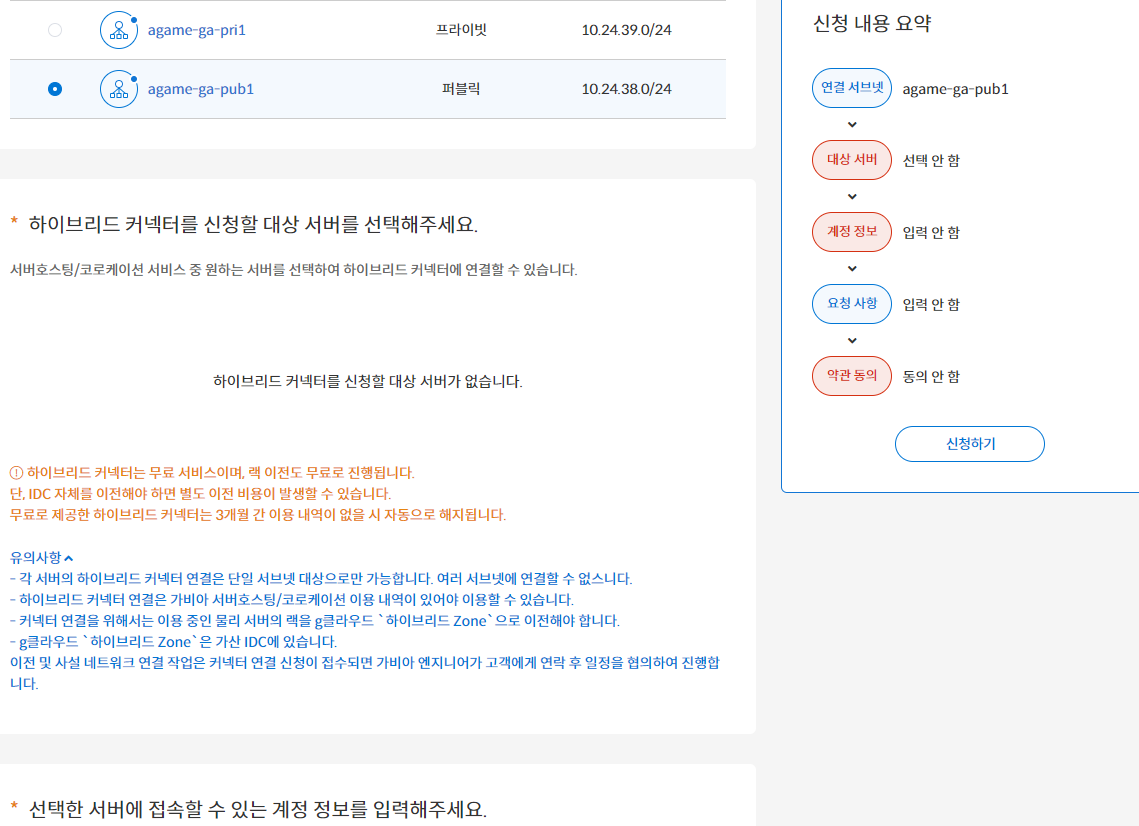Screen dimensions: 1139x826
Task: Click the 대상 서버 step badge
Action: 851,160
